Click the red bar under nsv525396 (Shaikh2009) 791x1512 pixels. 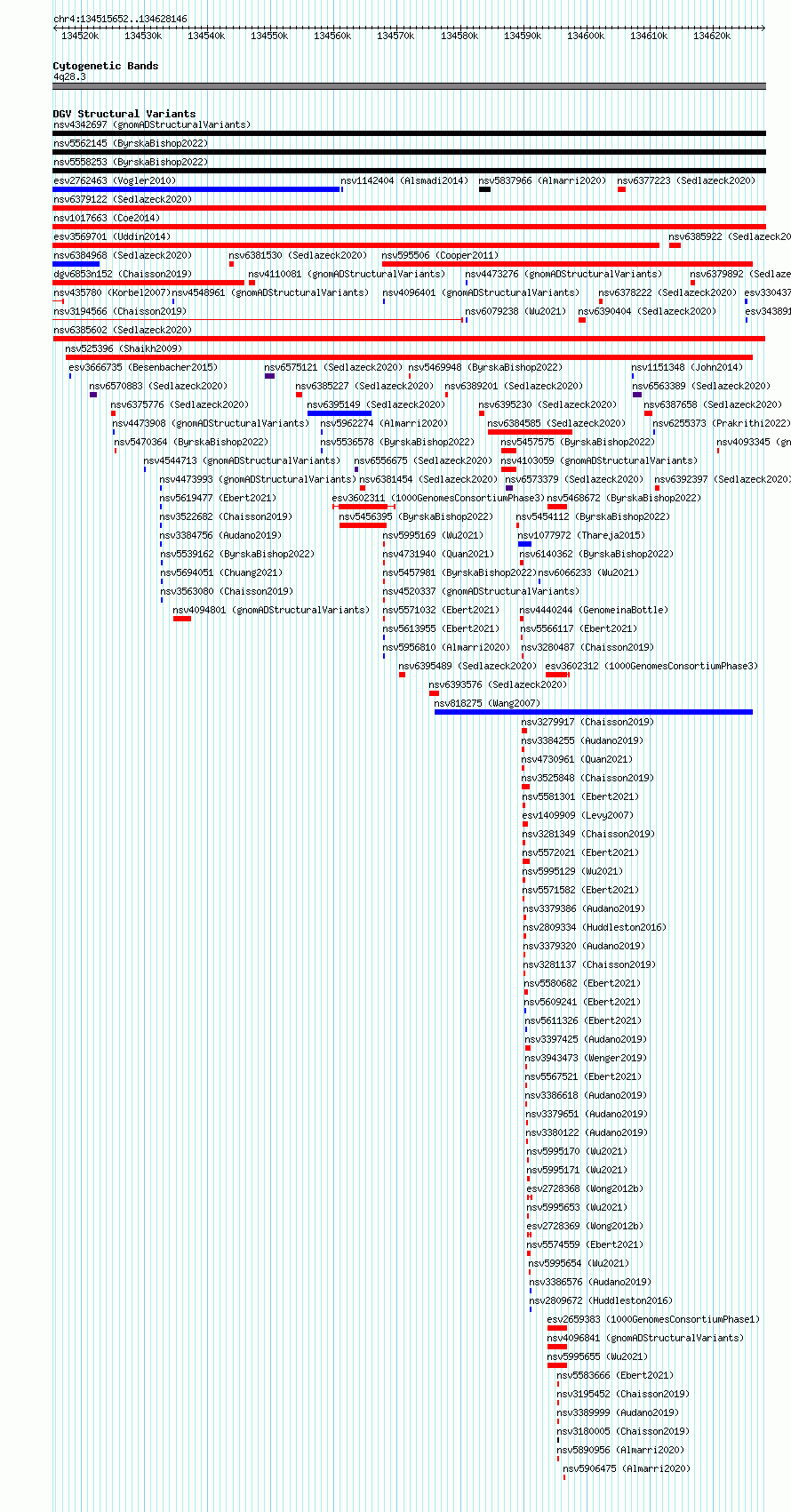pyautogui.click(x=409, y=356)
